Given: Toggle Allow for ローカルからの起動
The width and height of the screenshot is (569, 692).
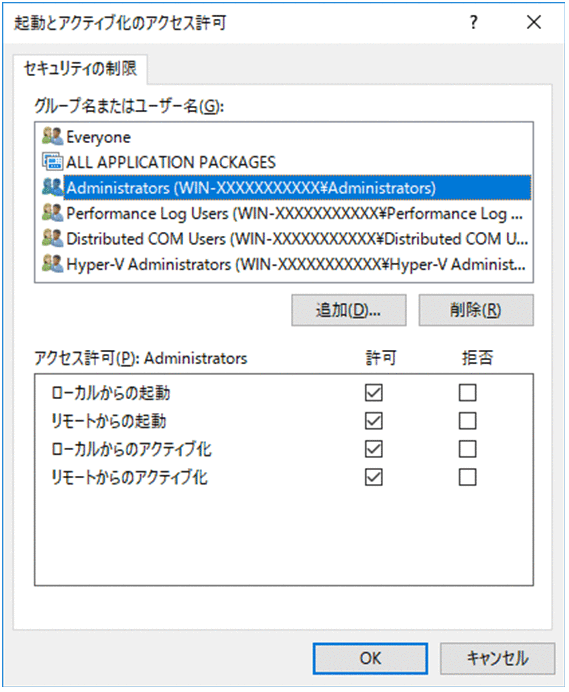Looking at the screenshot, I should click(373, 392).
